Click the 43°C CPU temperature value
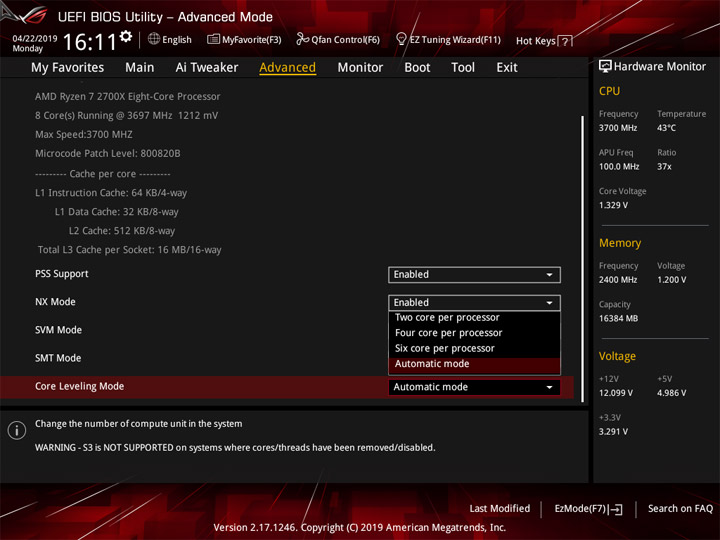This screenshot has width=720, height=540. click(666, 128)
